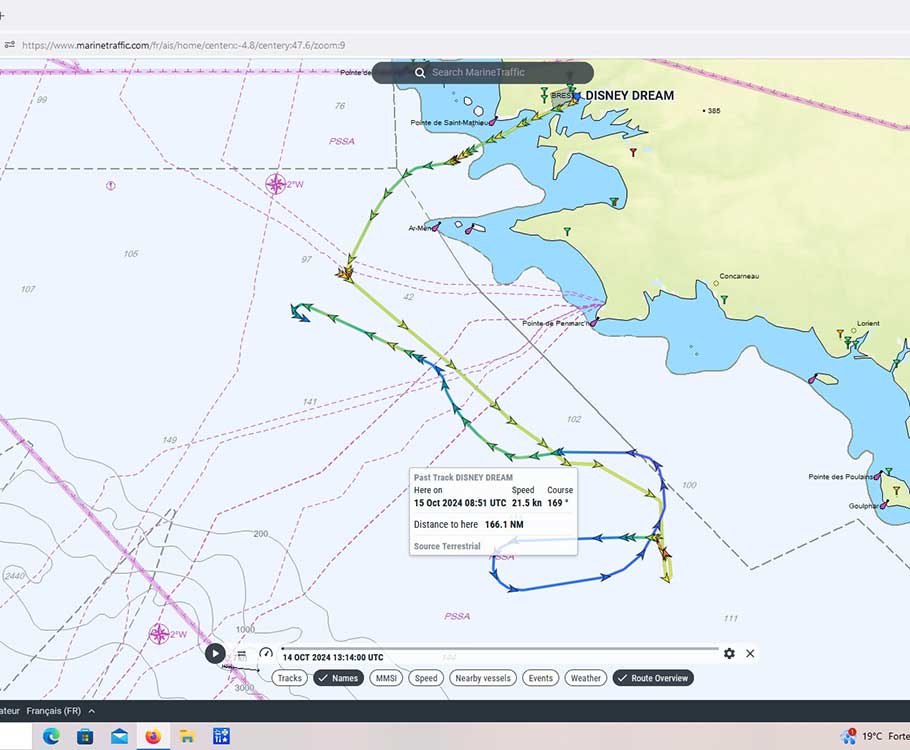
Task: Open File Explorer from the taskbar
Action: [187, 736]
